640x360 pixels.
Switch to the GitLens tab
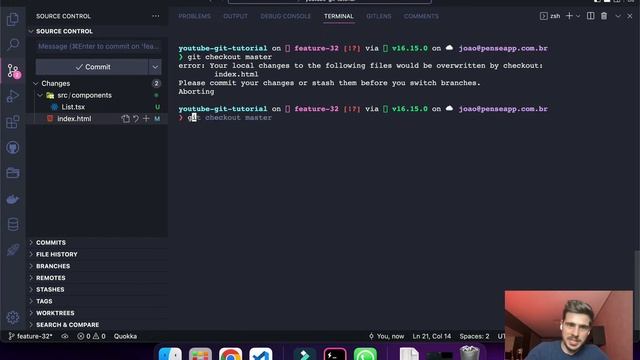[379, 16]
